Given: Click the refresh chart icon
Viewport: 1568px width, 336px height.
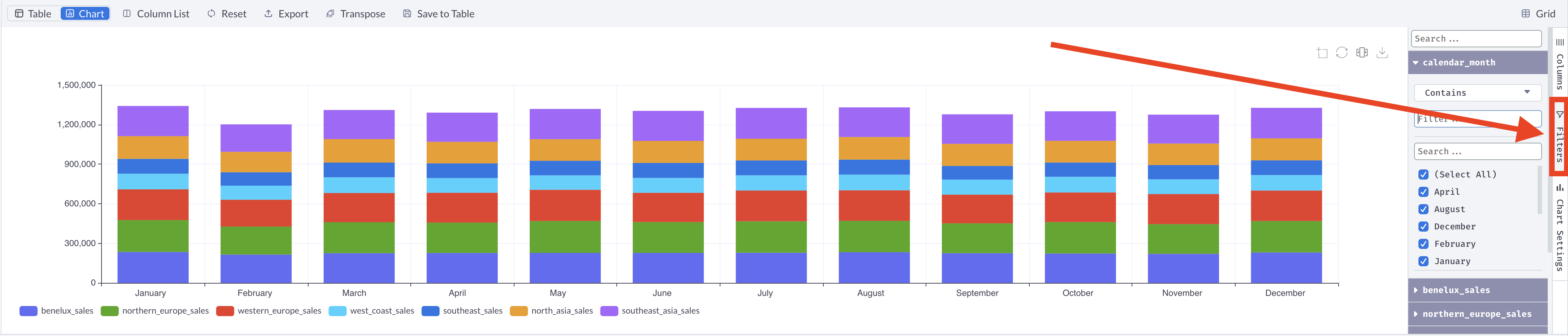Looking at the screenshot, I should (x=1341, y=53).
